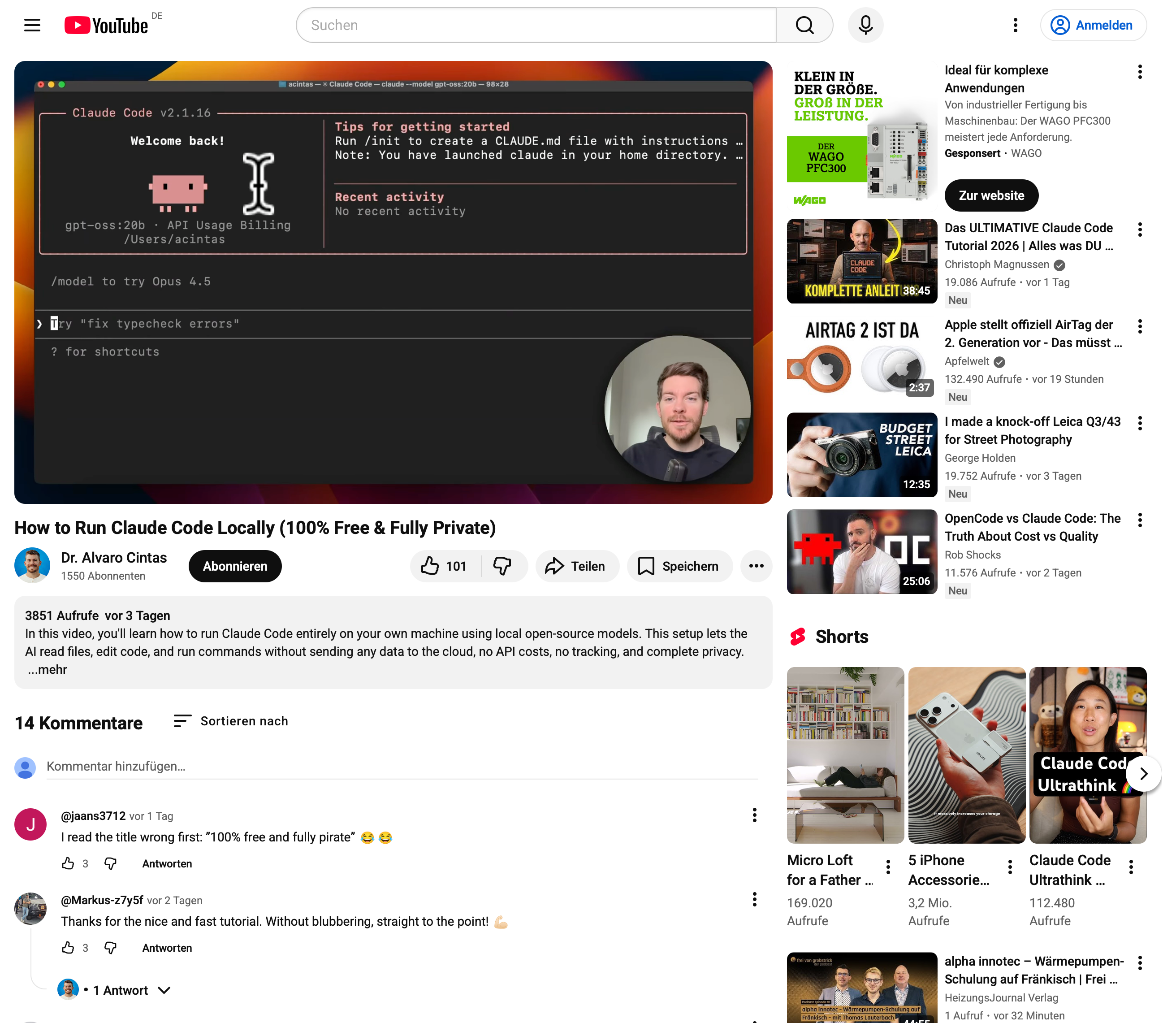Open options menu on @Markus-z7y5f's comment

(754, 900)
